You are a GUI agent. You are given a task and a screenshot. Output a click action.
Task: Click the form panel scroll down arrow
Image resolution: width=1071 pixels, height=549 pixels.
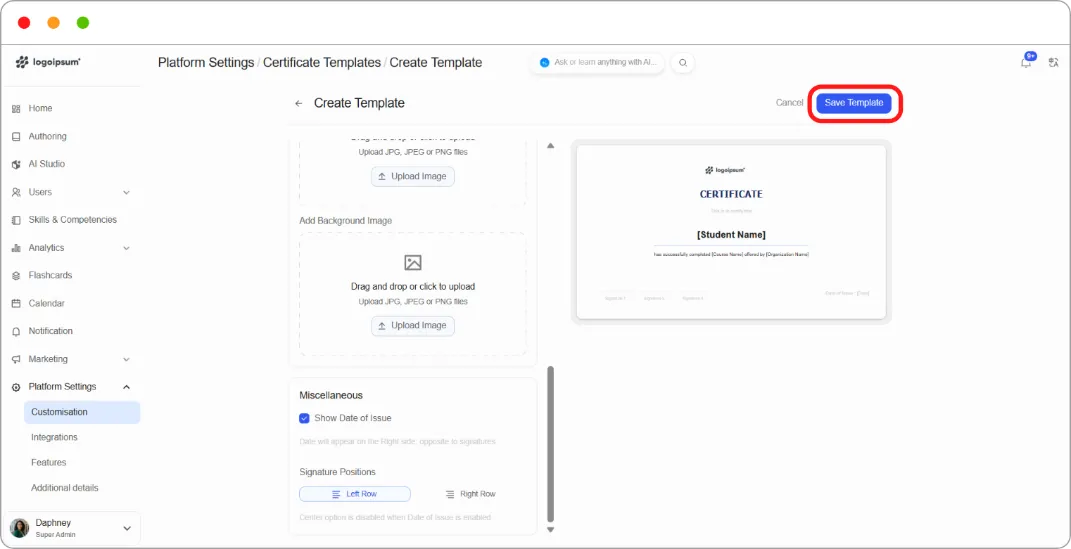[x=551, y=530]
